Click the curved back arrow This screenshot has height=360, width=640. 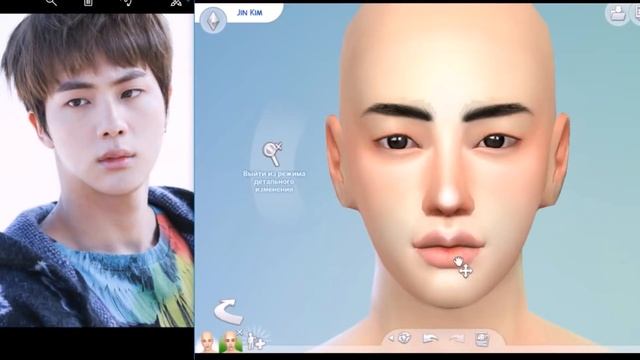tap(229, 311)
